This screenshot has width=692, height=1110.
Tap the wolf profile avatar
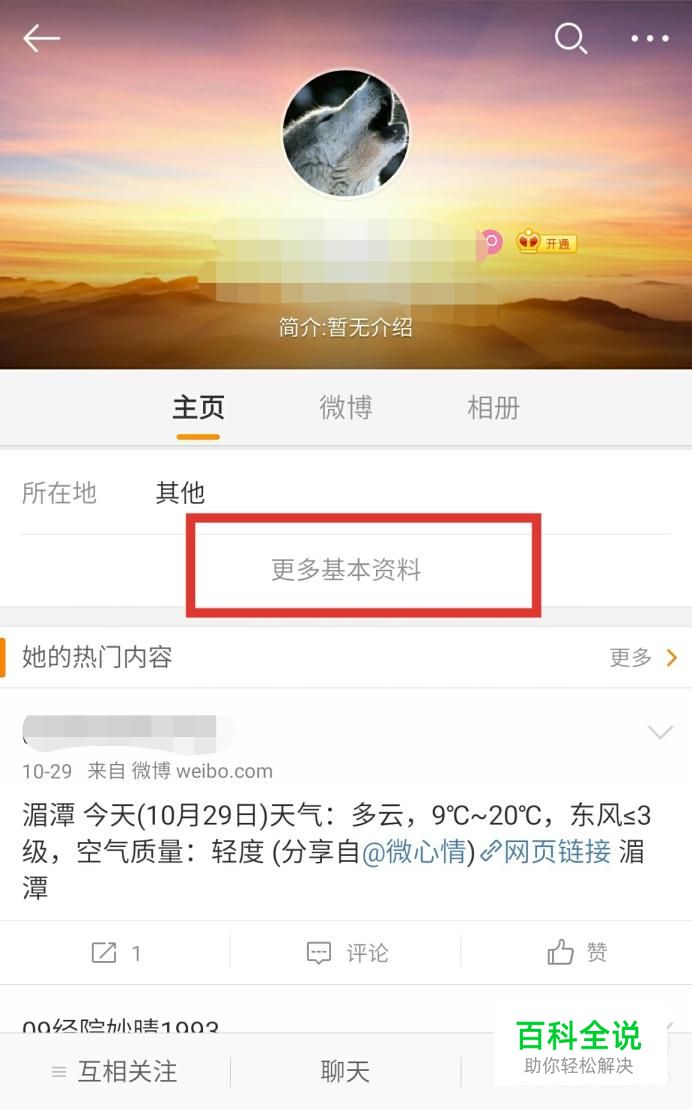tap(346, 133)
